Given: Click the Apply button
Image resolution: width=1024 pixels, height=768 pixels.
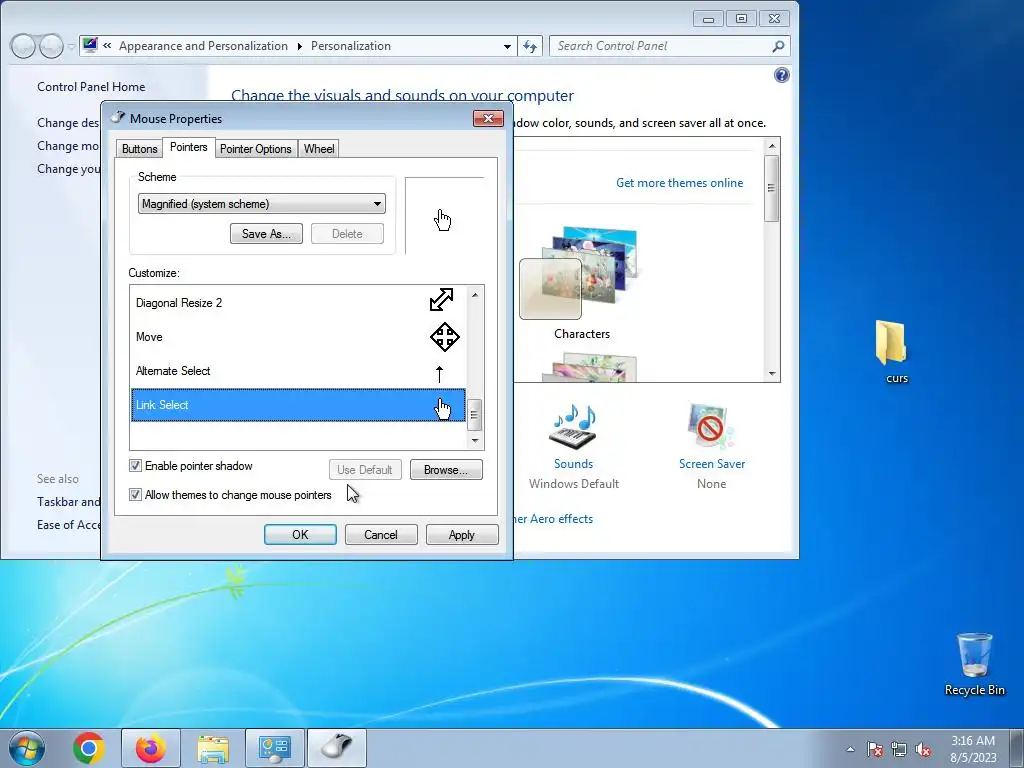Looking at the screenshot, I should [x=462, y=535].
